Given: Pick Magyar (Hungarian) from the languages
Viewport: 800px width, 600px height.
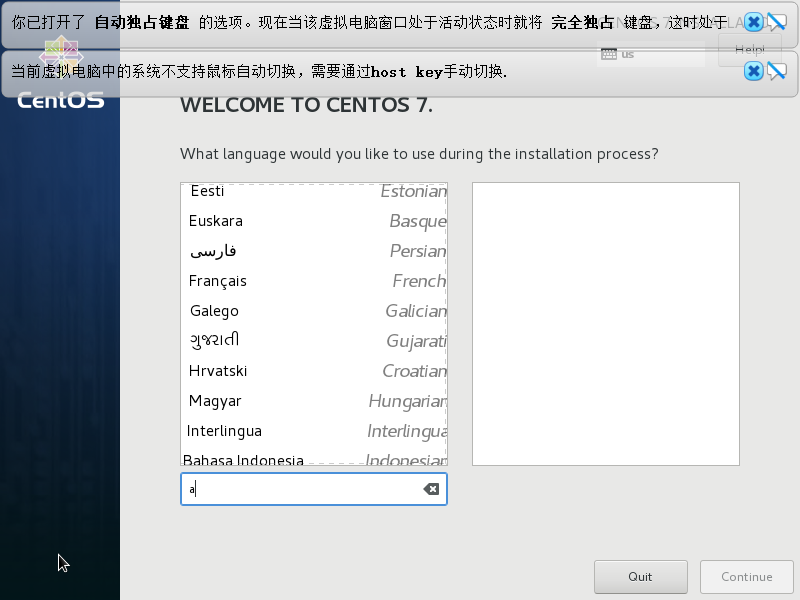Looking at the screenshot, I should coord(314,401).
